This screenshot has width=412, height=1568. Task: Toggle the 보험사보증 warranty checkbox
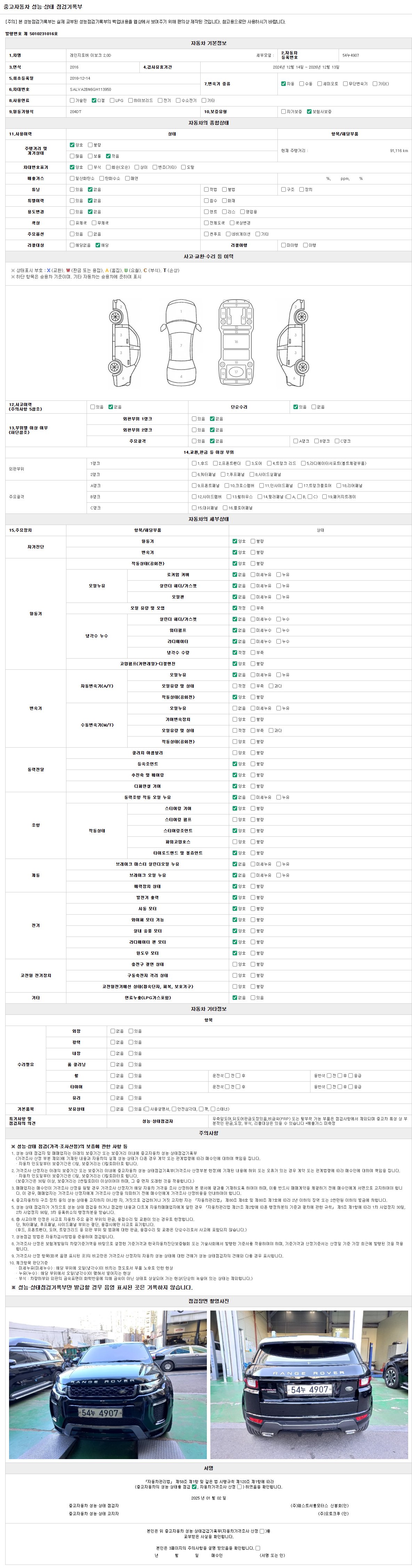pos(309,112)
